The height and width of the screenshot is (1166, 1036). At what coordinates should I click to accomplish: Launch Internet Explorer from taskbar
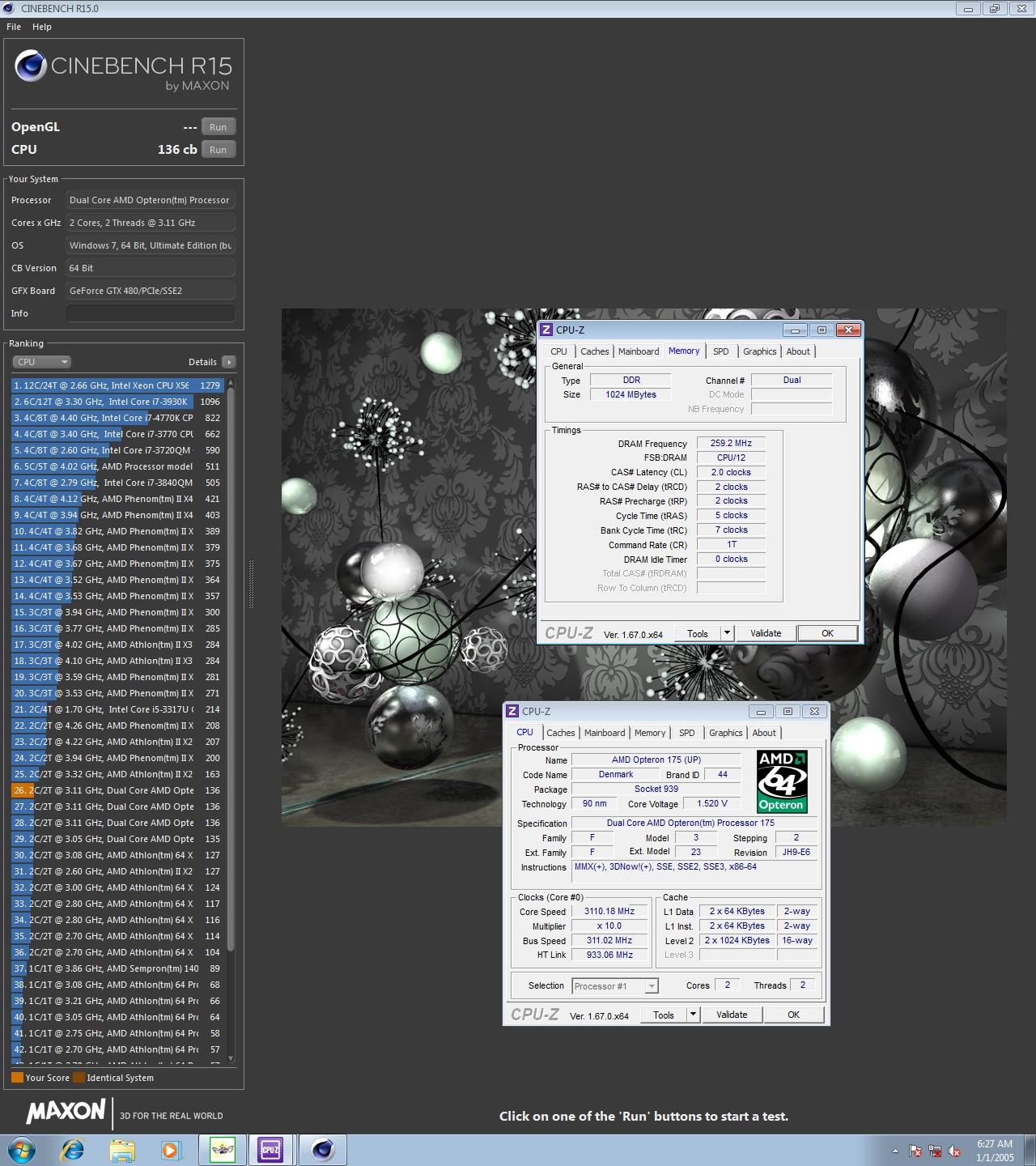click(x=73, y=1150)
